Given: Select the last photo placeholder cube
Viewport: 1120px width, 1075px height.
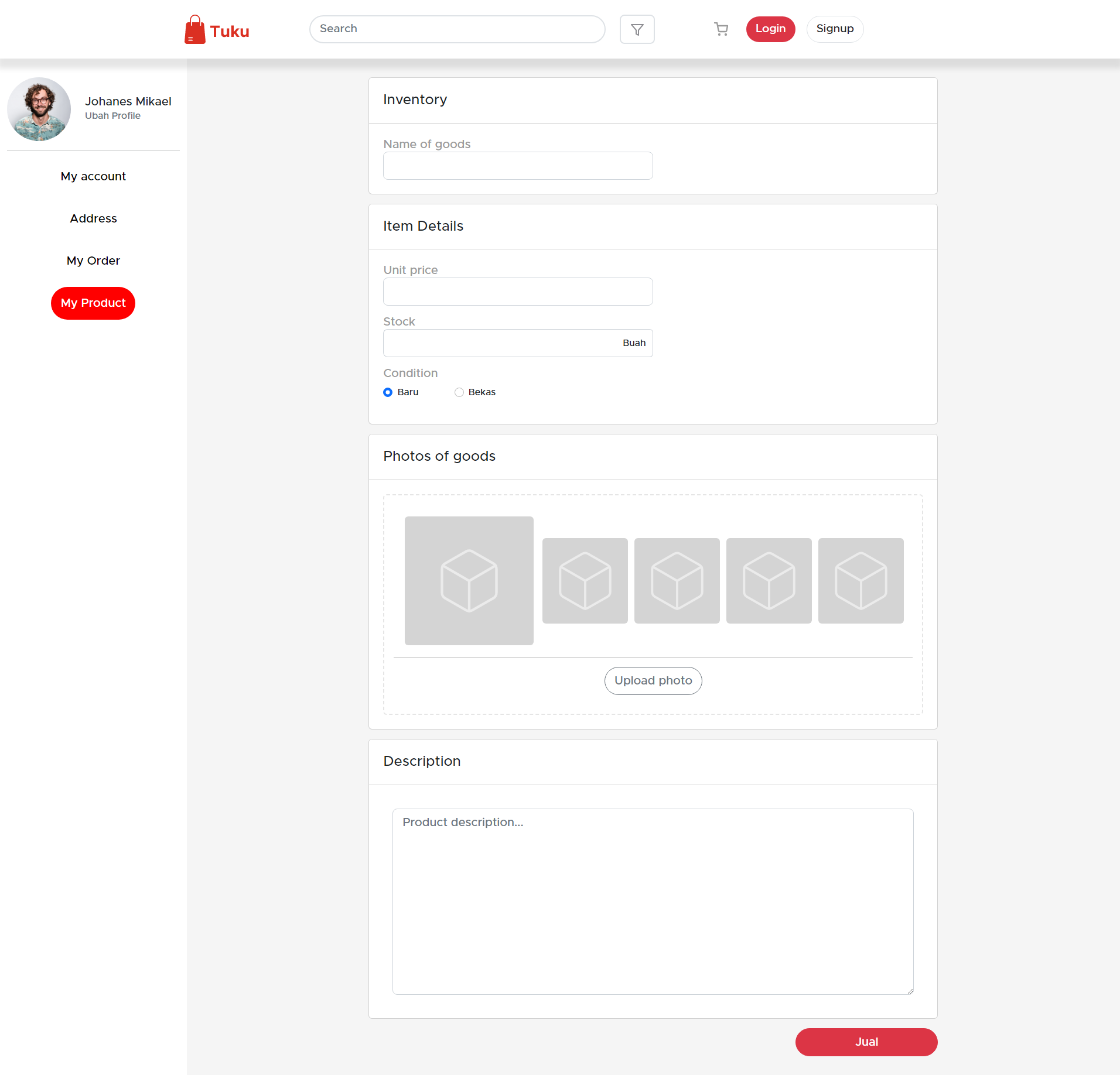Looking at the screenshot, I should (861, 580).
